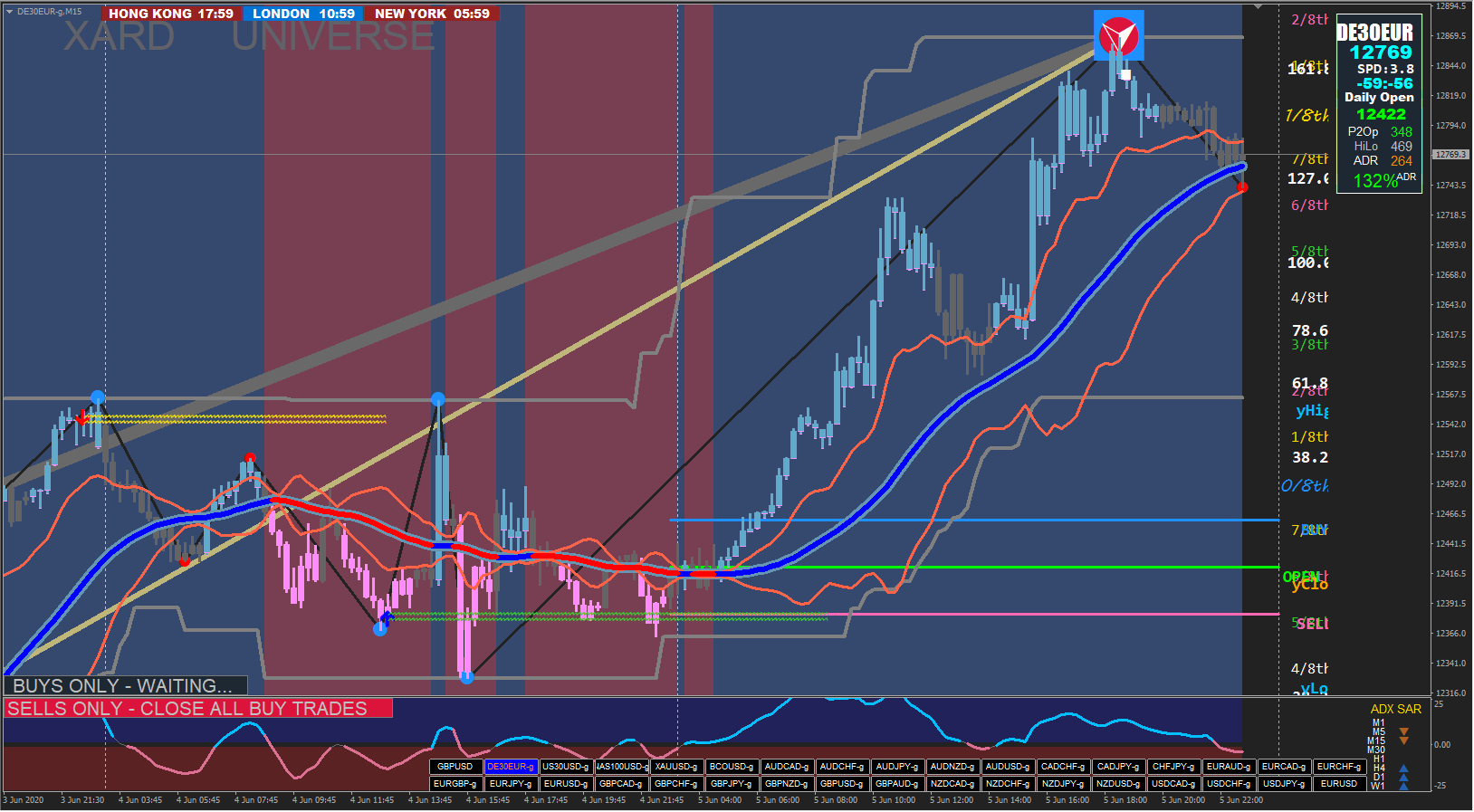The width and height of the screenshot is (1474, 812).
Task: Click the ADR value 264
Action: click(1402, 161)
